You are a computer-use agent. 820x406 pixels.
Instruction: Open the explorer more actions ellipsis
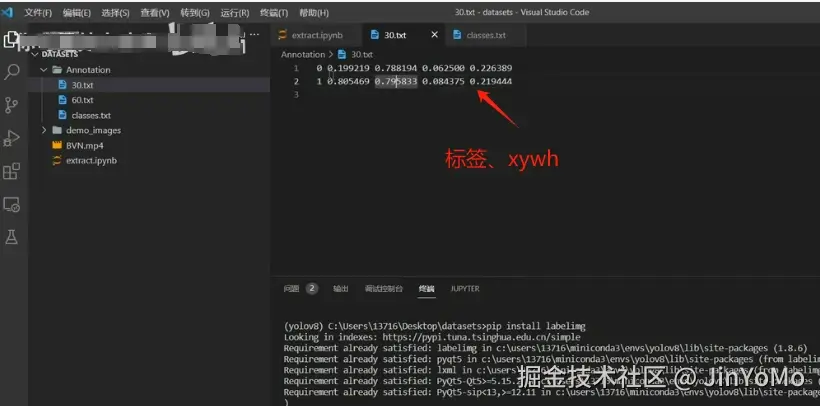tap(255, 35)
